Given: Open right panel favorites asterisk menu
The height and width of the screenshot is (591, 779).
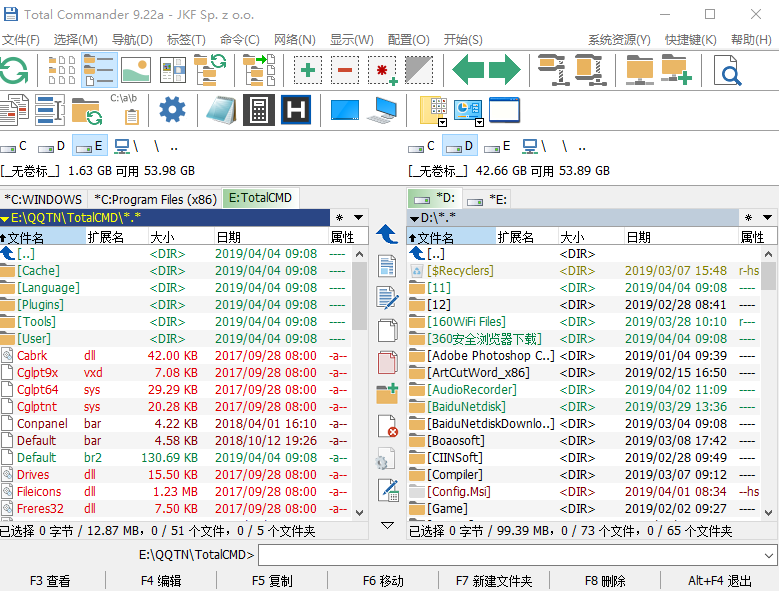Looking at the screenshot, I should pyautogui.click(x=748, y=218).
